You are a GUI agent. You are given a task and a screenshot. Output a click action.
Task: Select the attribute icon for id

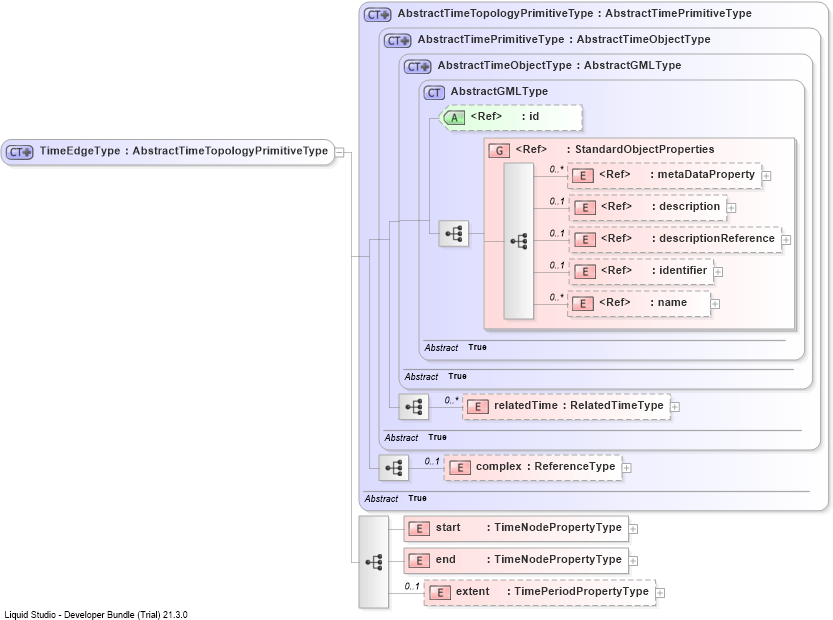point(454,118)
